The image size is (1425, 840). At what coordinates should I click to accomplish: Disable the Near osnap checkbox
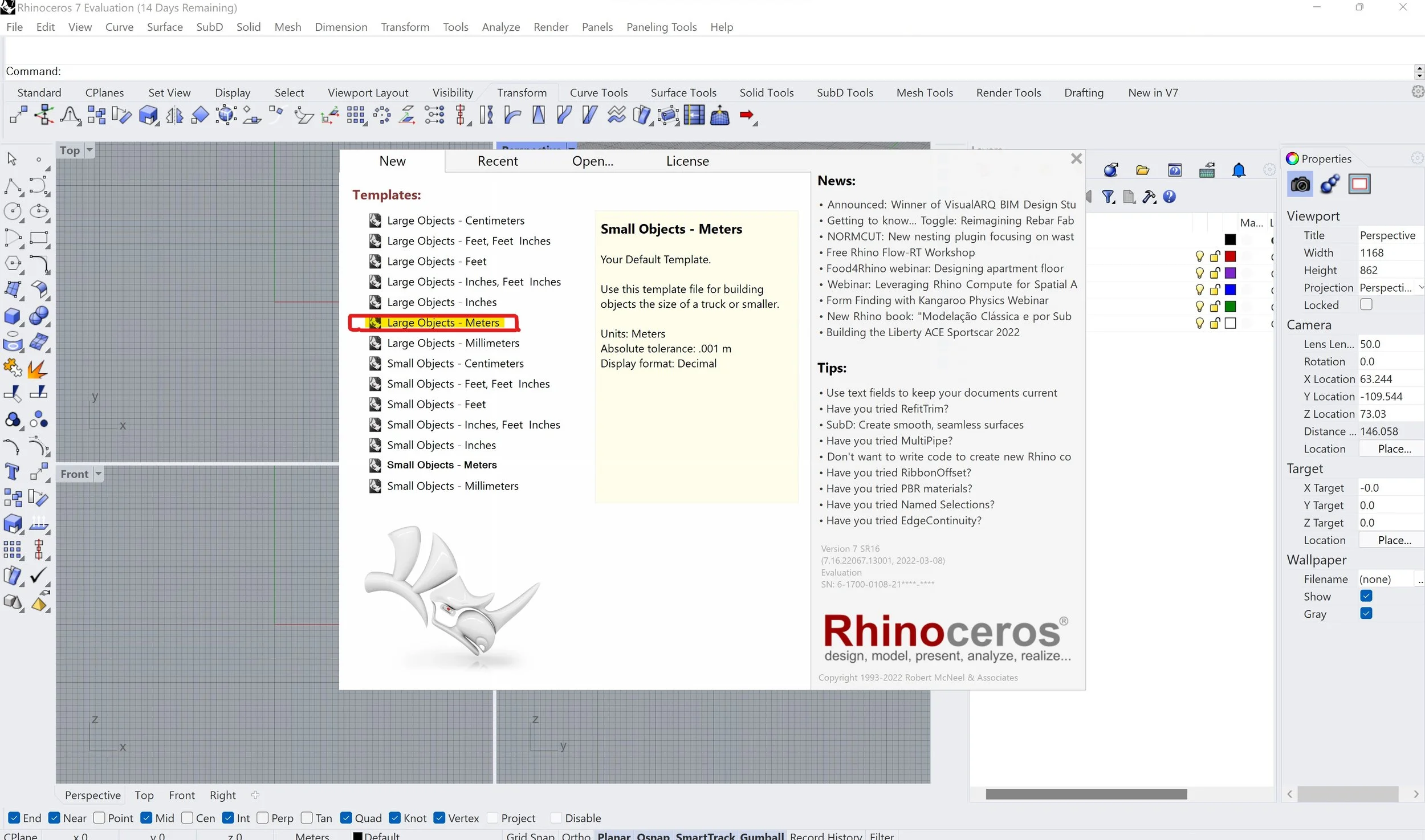[55, 818]
